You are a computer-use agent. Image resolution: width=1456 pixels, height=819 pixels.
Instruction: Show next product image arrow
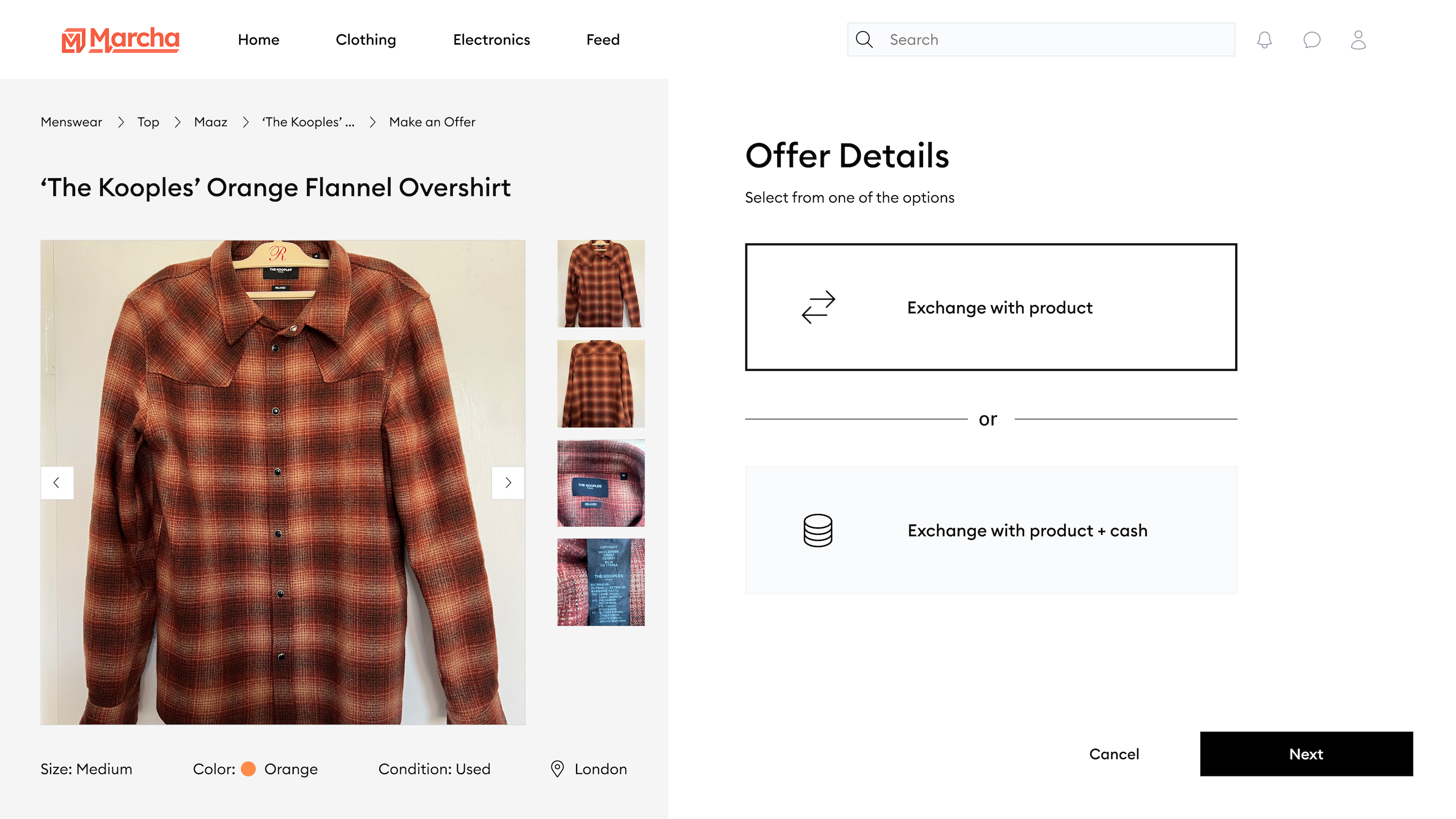(x=508, y=483)
